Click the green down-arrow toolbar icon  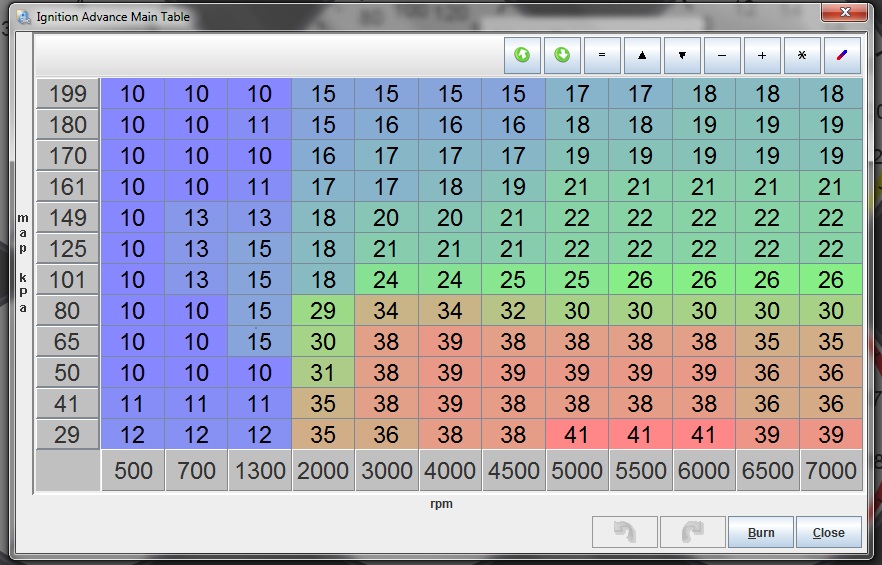[562, 55]
